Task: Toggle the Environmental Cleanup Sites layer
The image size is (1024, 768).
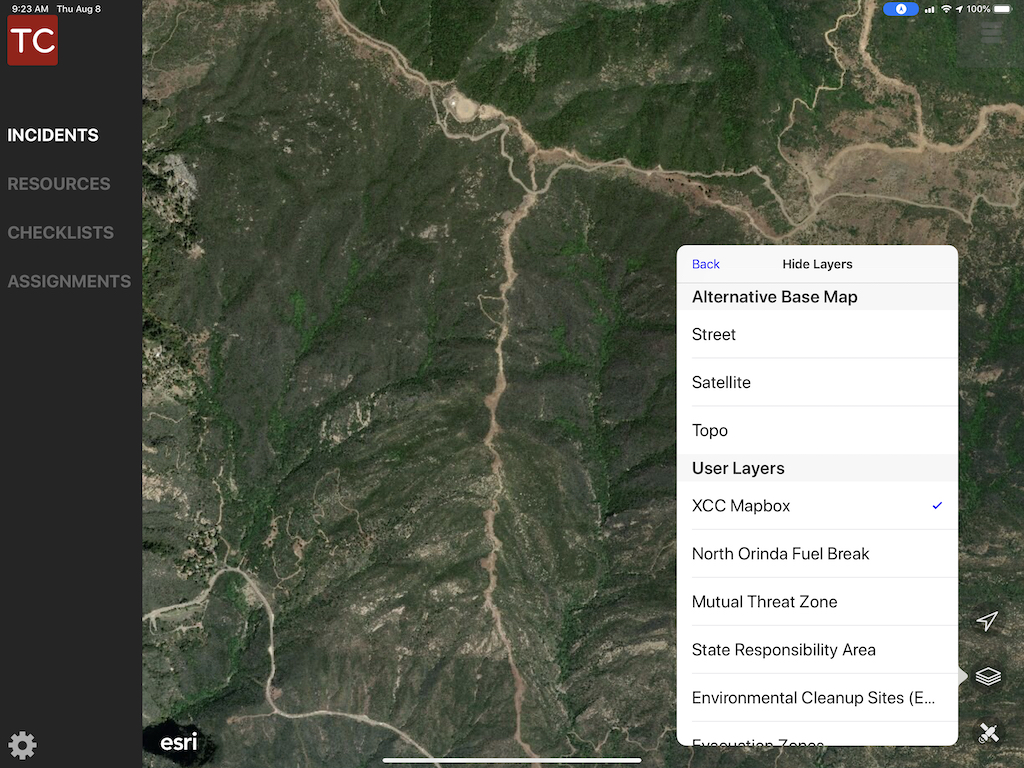Action: pos(817,698)
